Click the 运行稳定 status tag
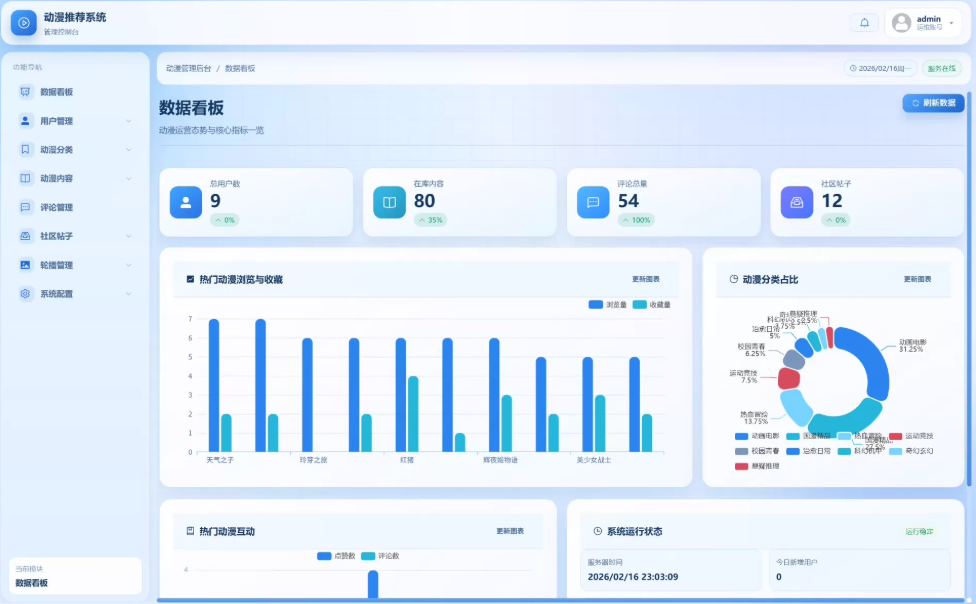This screenshot has width=976, height=604. tap(919, 531)
